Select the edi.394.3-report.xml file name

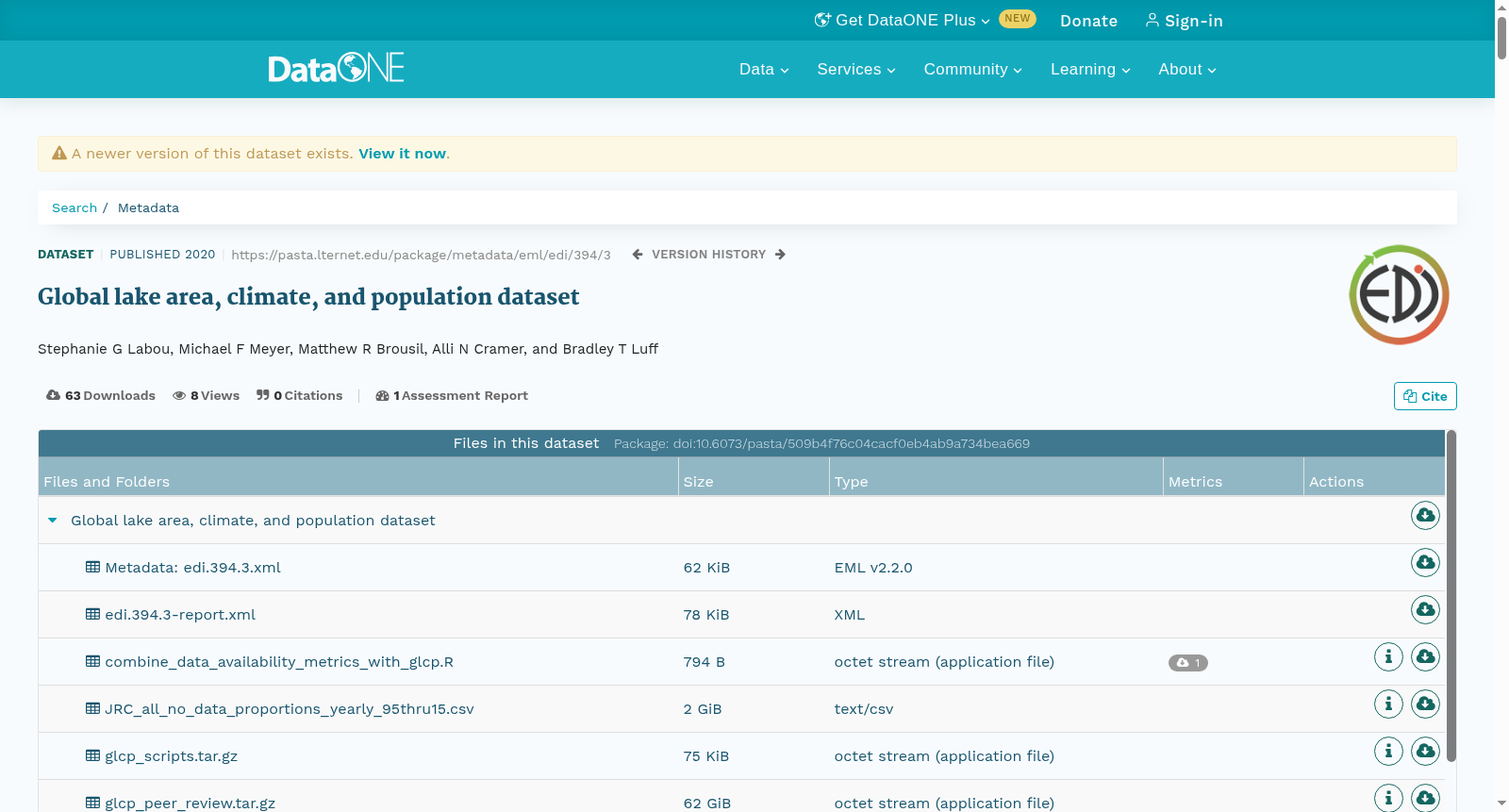(180, 615)
